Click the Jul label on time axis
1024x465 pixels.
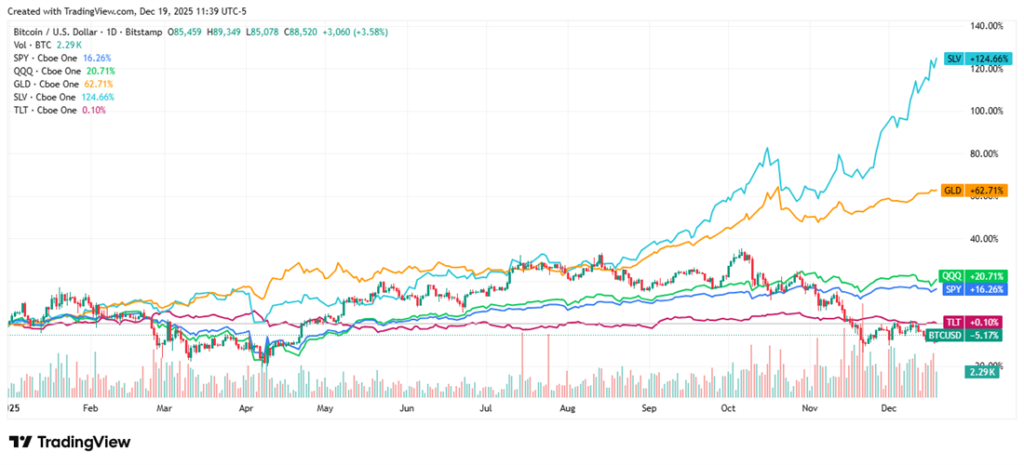click(x=487, y=409)
